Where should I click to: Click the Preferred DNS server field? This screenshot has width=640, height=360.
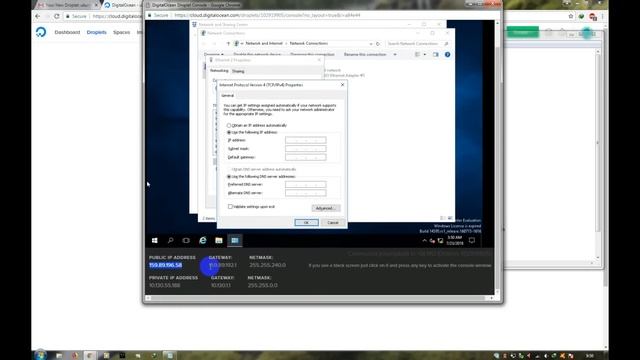tap(306, 184)
